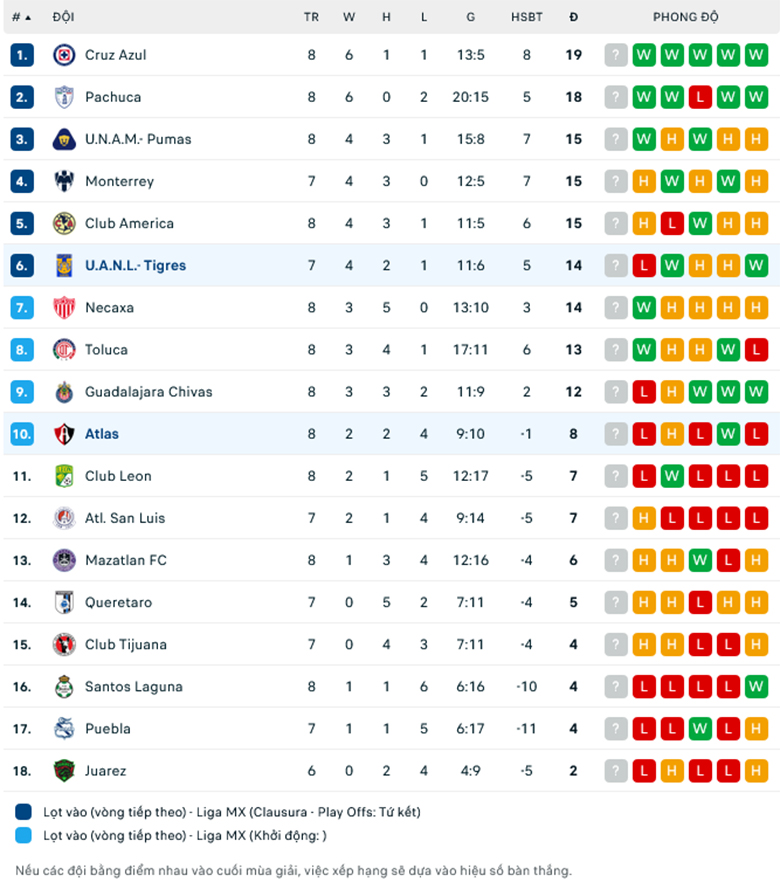Sort table by the # rank column
This screenshot has width=780, height=889.
(x=21, y=17)
